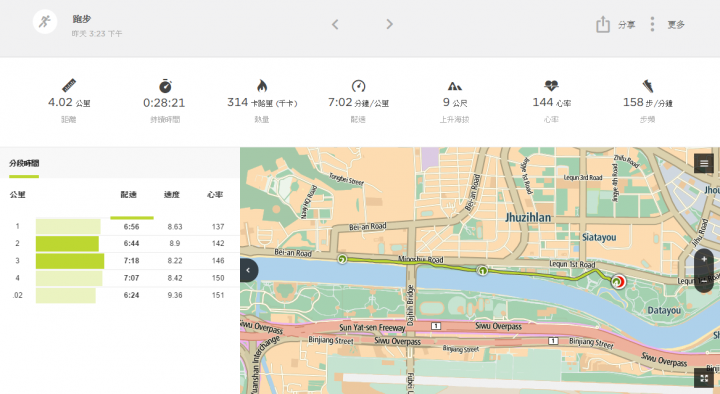Click the 158 cadence value
Screen dimensions: 720x394
[647, 102]
